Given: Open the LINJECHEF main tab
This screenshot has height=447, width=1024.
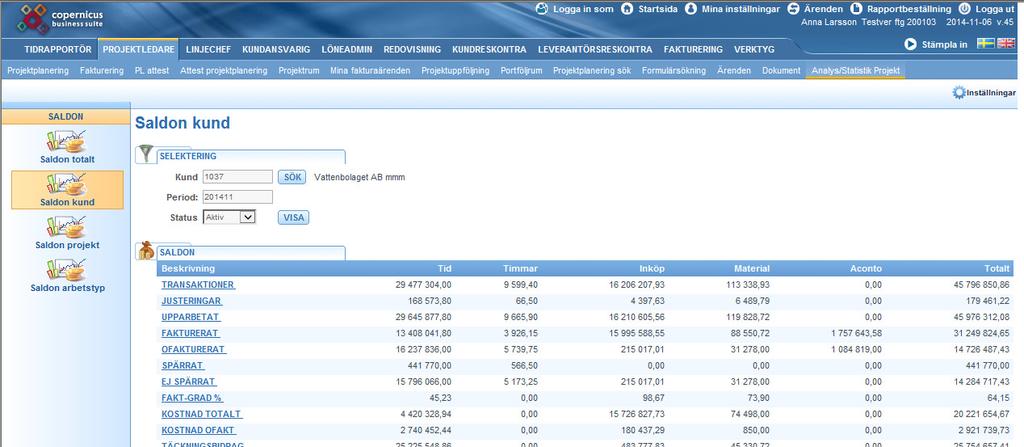Looking at the screenshot, I should (208, 50).
